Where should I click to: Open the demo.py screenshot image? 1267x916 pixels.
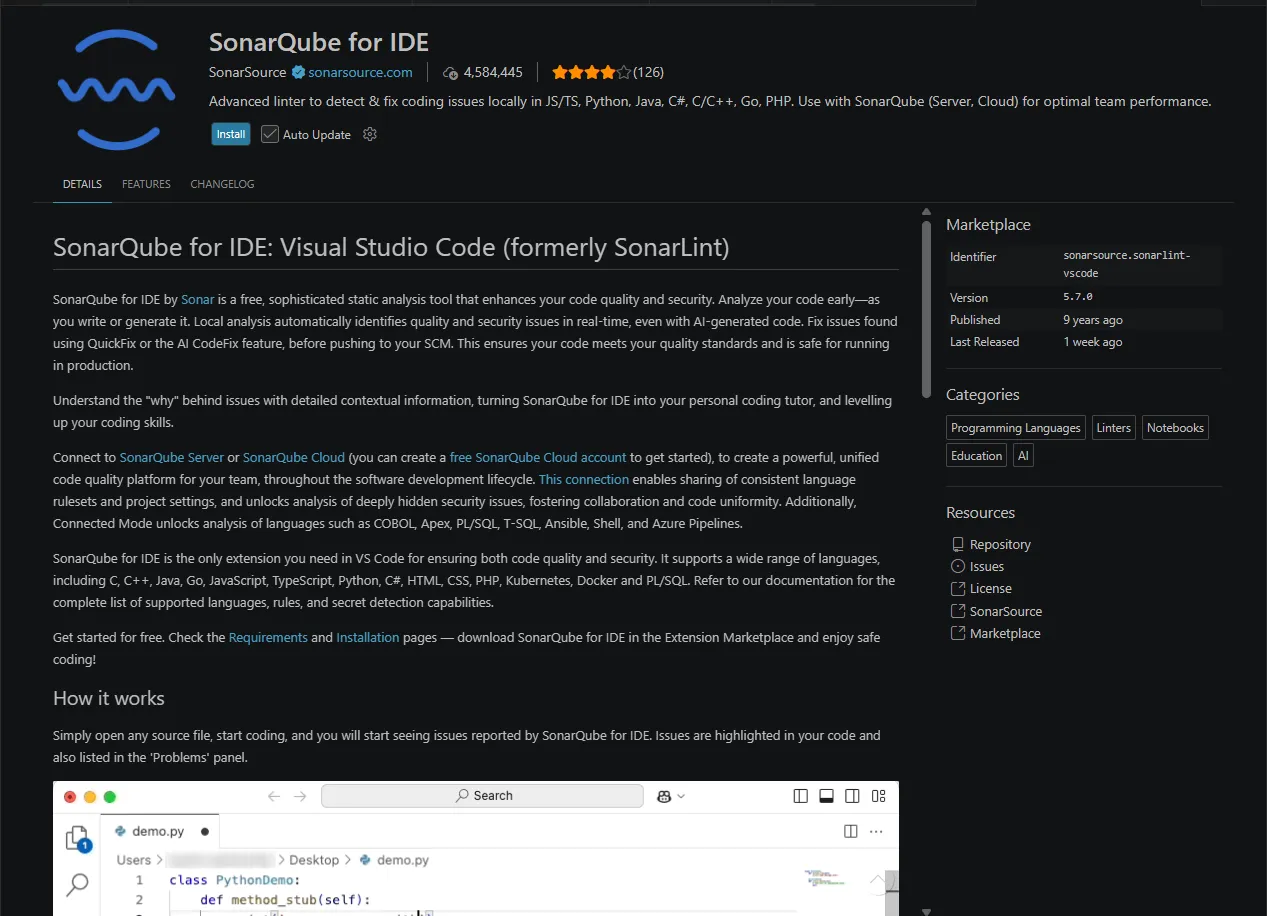click(476, 848)
